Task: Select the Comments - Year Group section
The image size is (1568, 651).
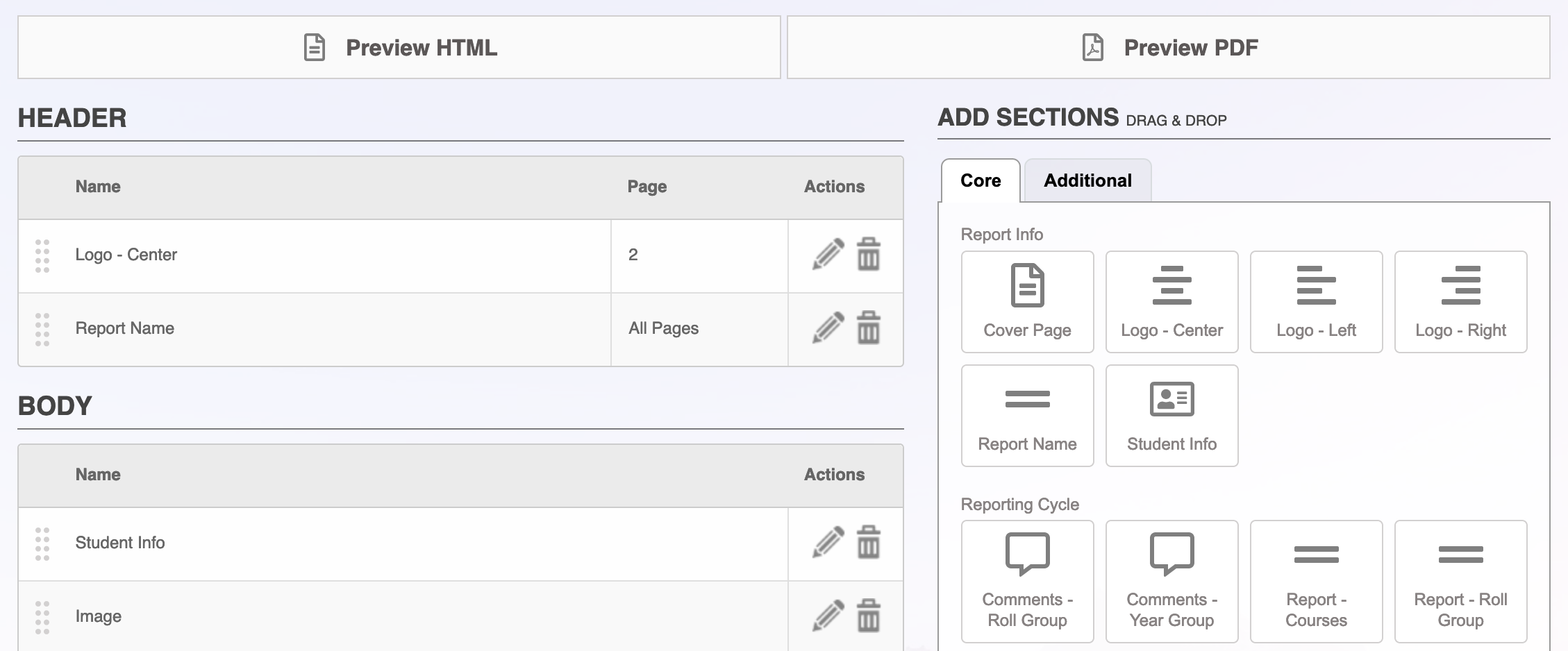Action: 1171,580
